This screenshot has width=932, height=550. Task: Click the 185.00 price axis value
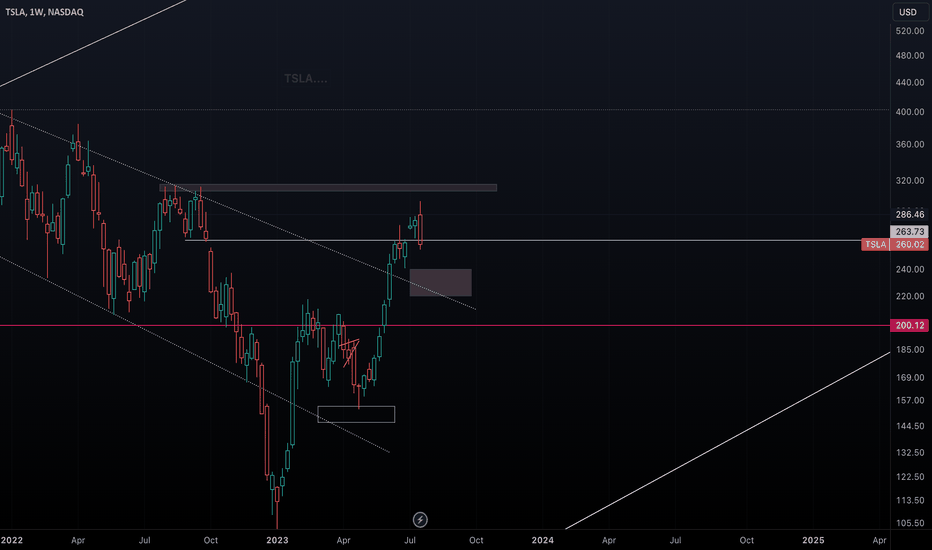pyautogui.click(x=909, y=350)
